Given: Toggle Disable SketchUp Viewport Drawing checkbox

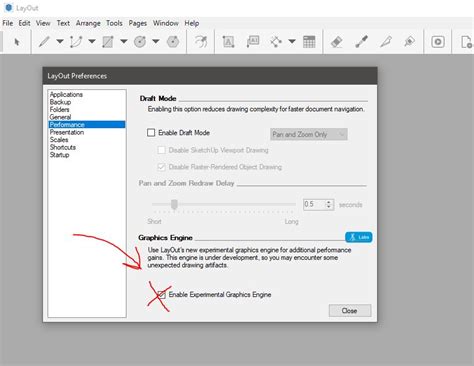Looking at the screenshot, I should coord(161,150).
